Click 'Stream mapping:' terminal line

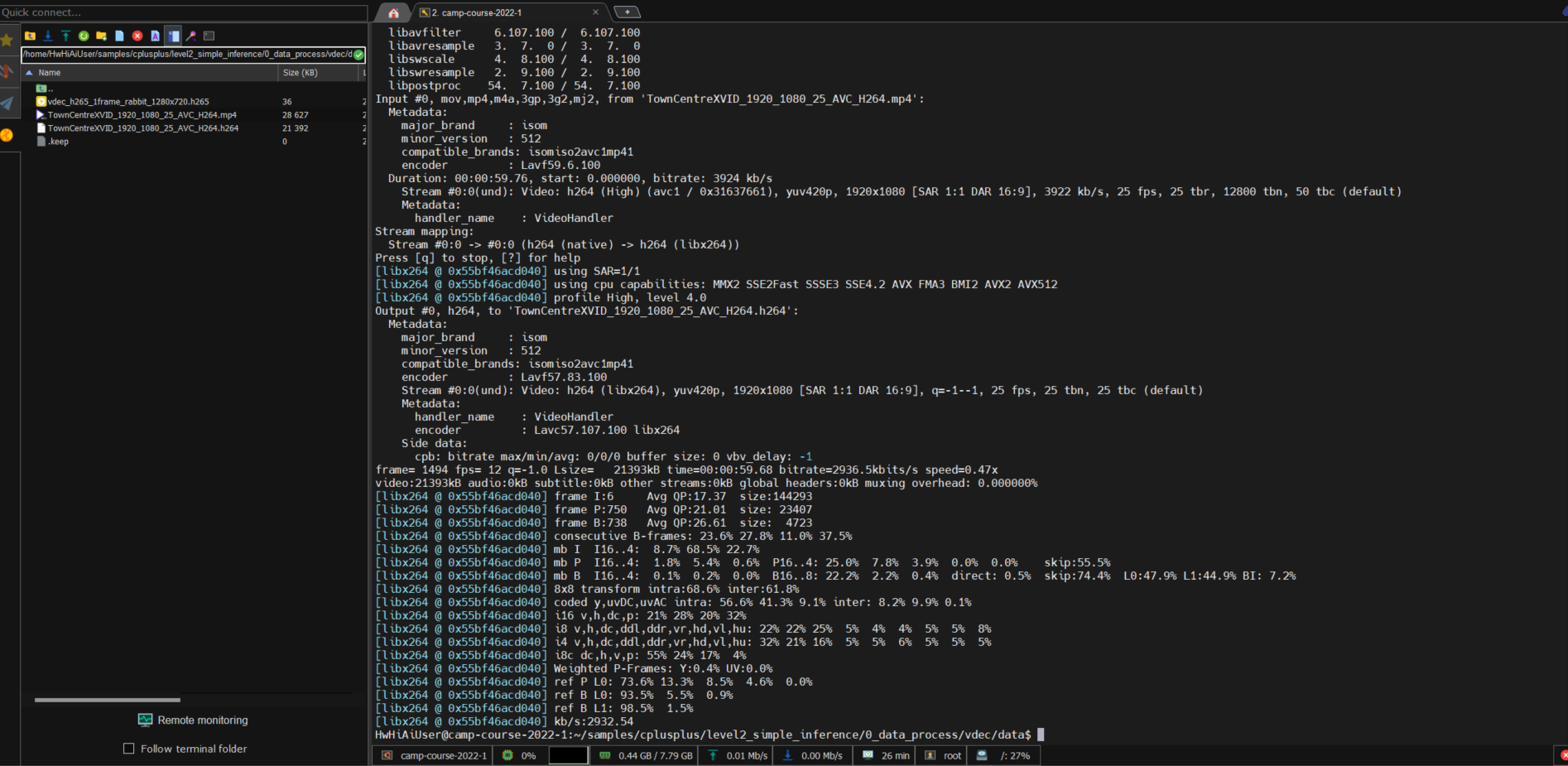click(423, 231)
